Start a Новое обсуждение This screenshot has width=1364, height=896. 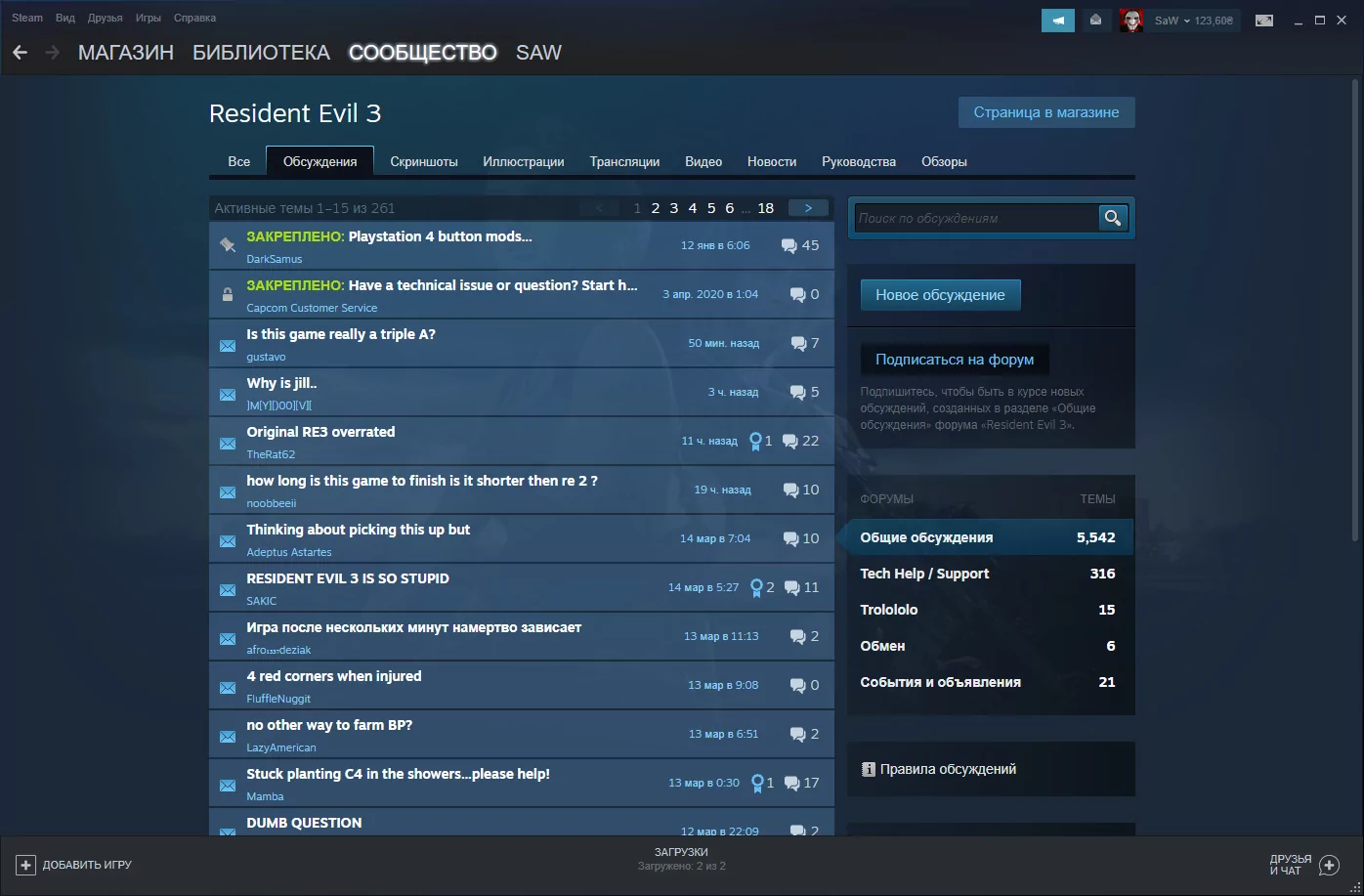coord(940,295)
